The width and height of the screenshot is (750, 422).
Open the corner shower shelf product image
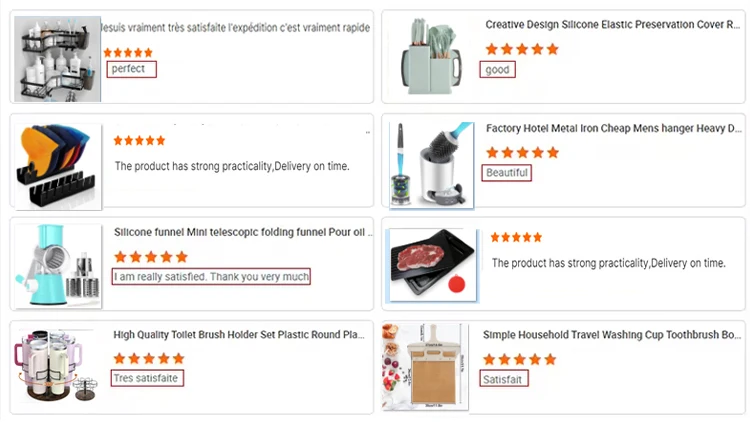click(x=57, y=58)
